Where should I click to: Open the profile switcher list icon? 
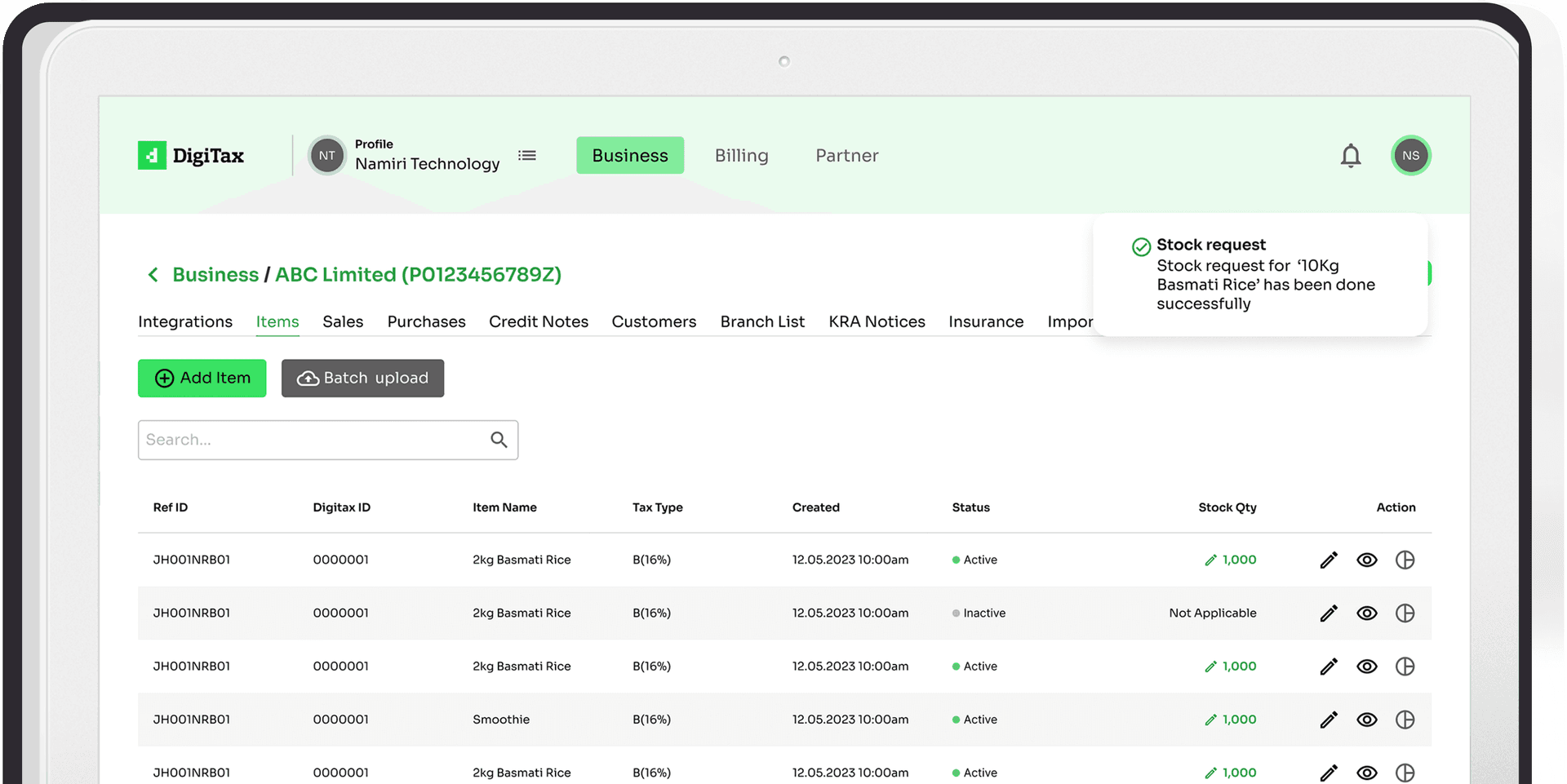[527, 155]
